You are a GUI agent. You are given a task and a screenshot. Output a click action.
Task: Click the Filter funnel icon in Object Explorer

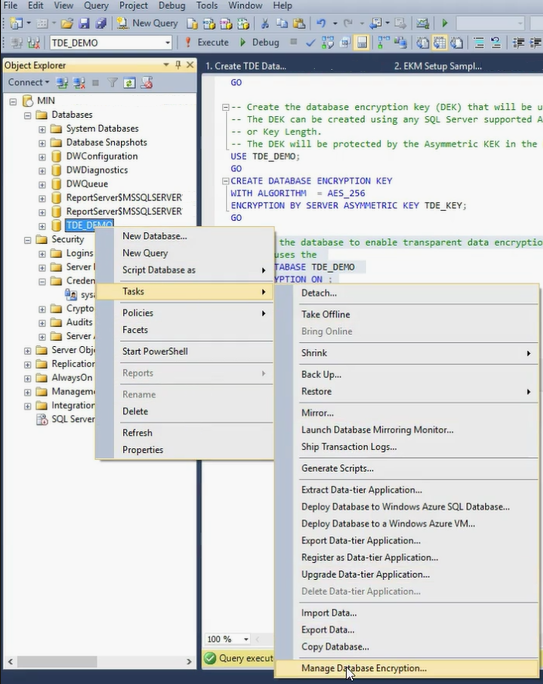(113, 82)
